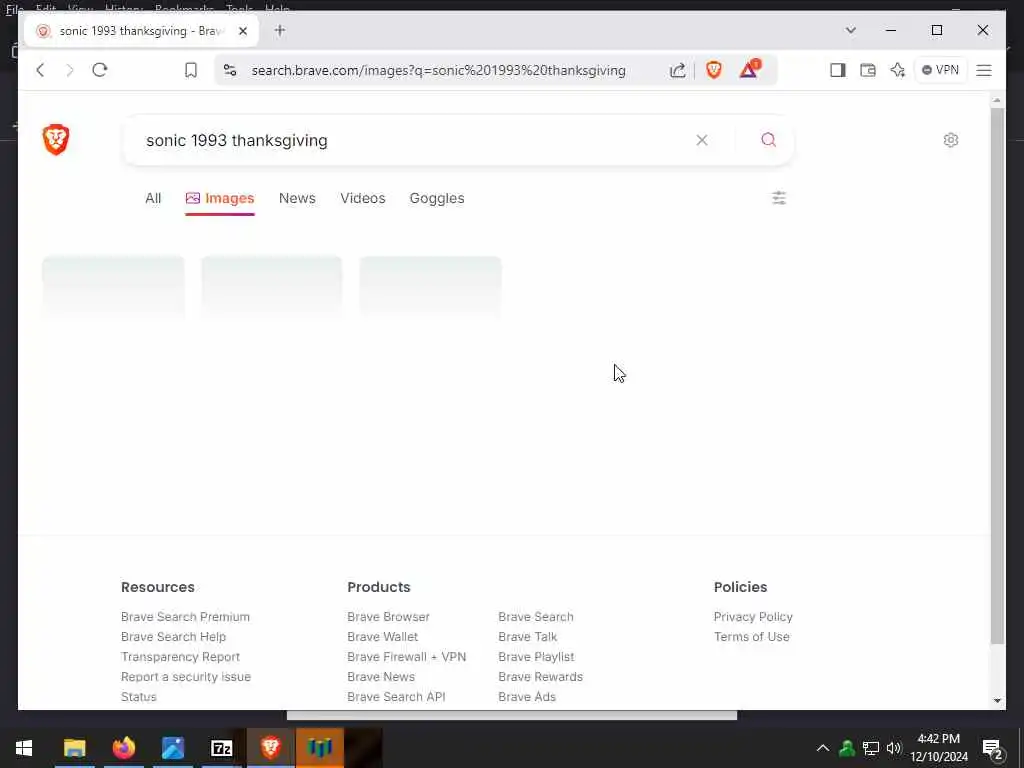
Task: Switch to the Videos tab
Action: (362, 198)
